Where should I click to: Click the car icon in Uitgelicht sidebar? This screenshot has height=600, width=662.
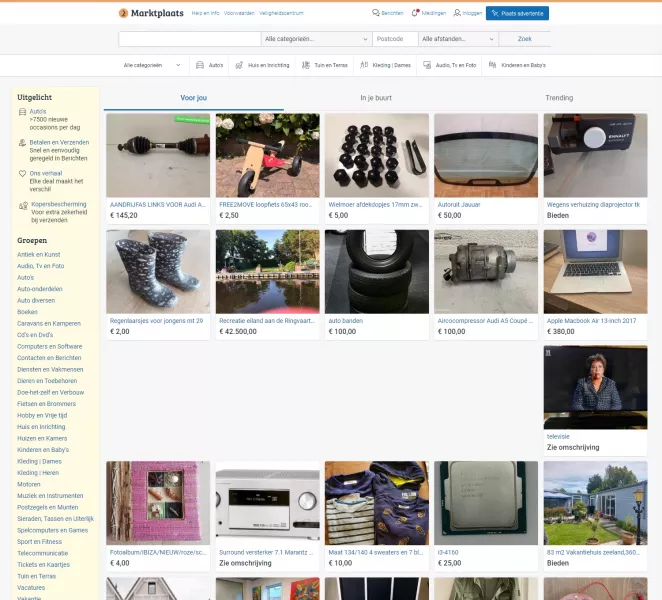point(22,112)
